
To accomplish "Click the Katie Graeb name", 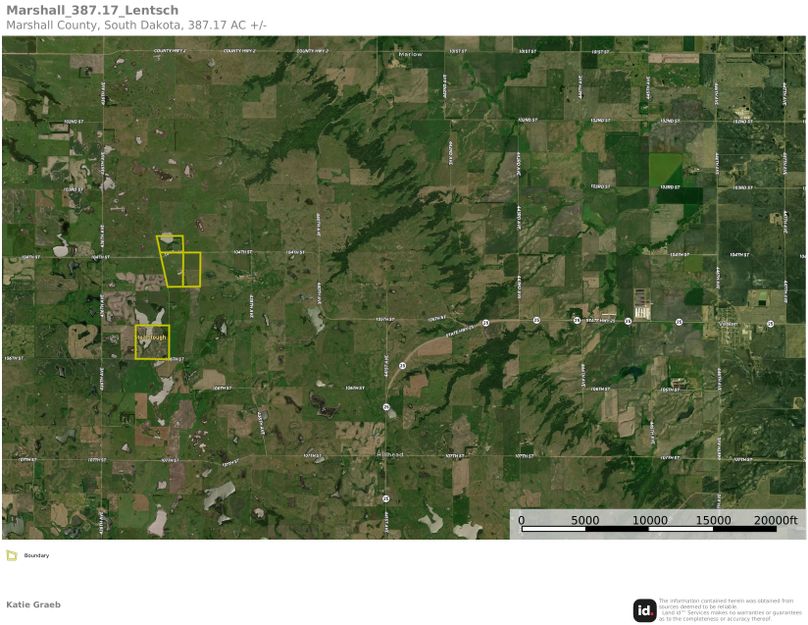I will 33,604.
